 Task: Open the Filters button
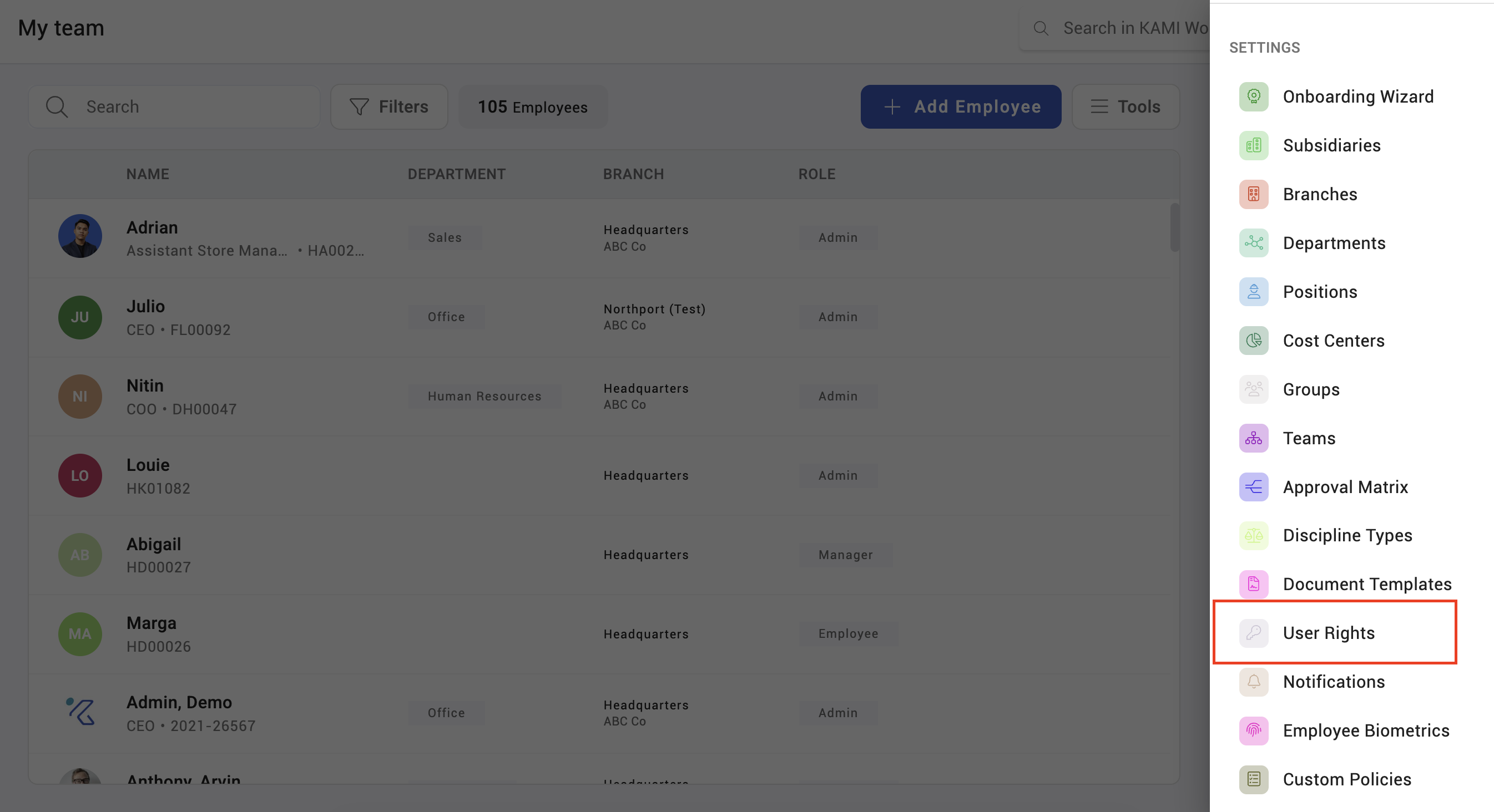coord(388,106)
